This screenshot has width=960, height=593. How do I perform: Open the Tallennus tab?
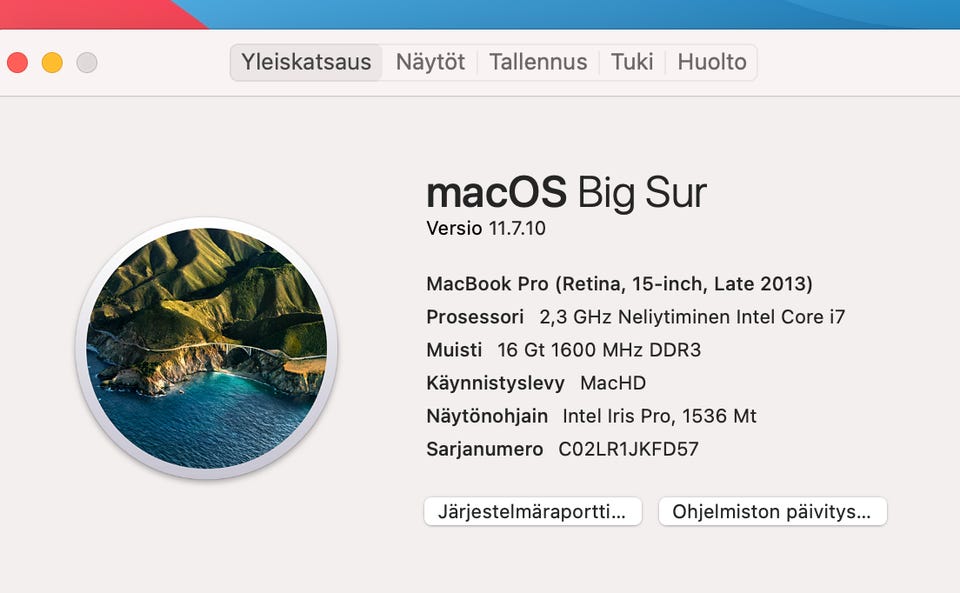tap(538, 62)
